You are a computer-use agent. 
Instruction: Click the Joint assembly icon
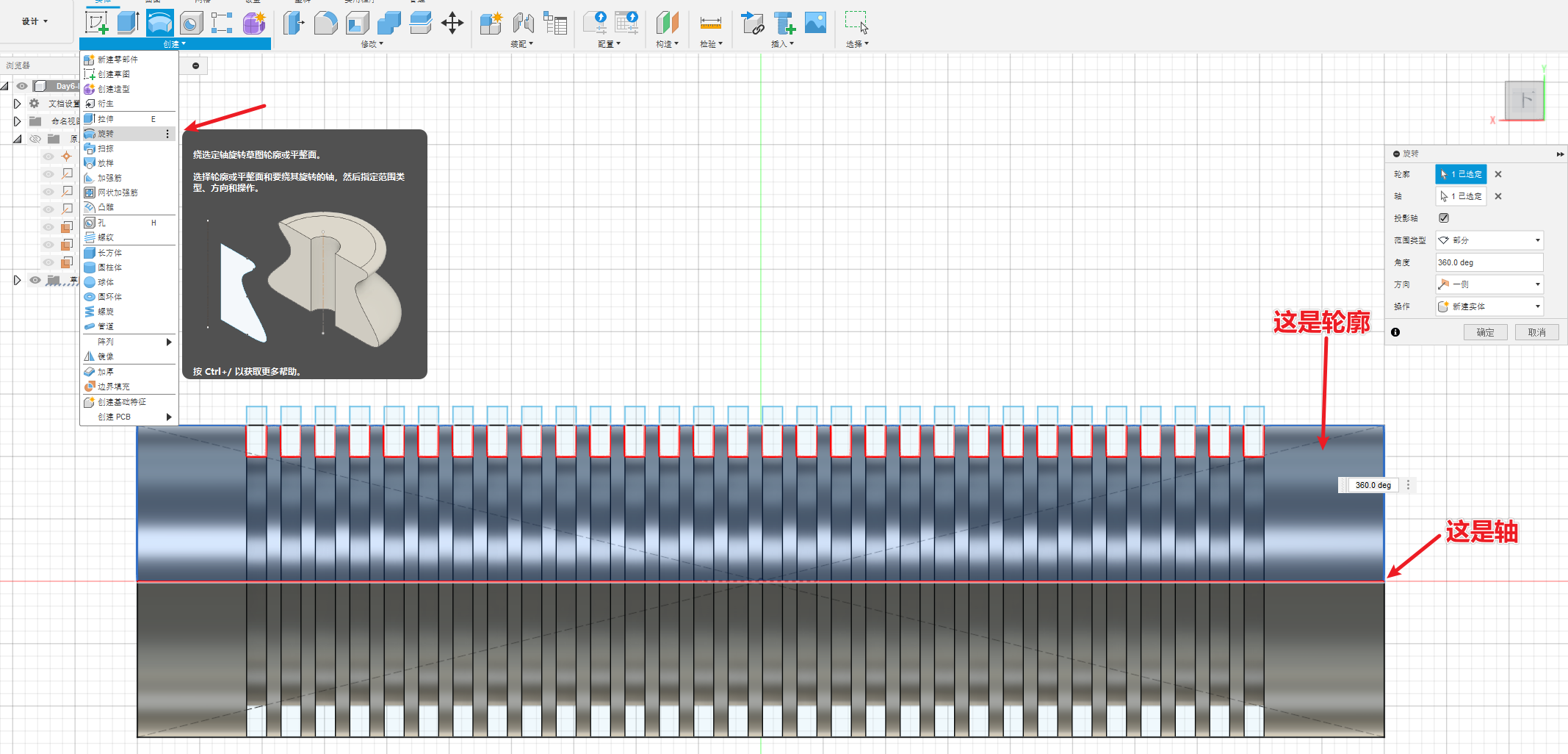coord(523,24)
